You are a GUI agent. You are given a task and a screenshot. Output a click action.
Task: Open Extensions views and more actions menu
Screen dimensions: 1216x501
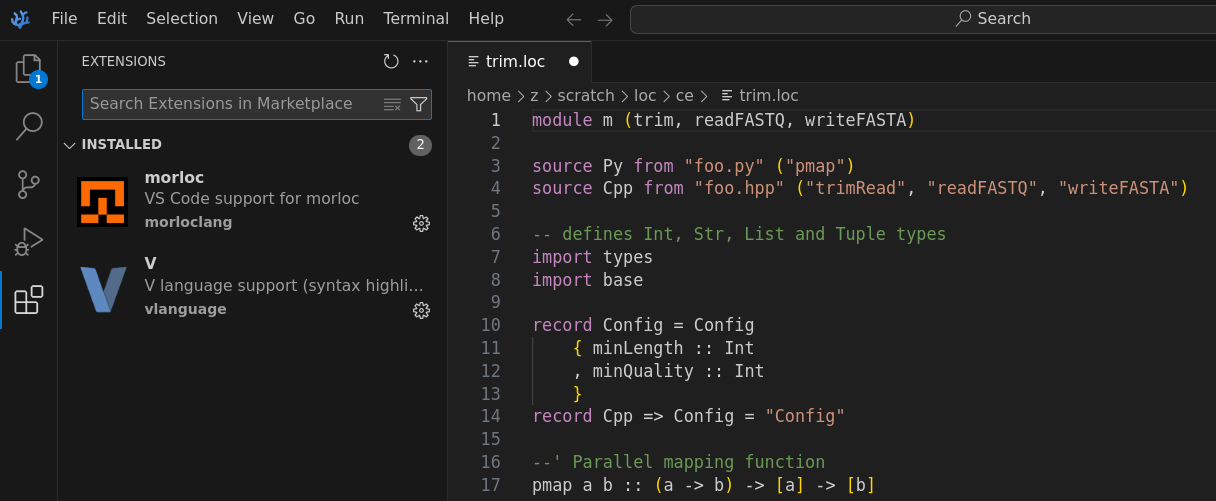coord(420,61)
